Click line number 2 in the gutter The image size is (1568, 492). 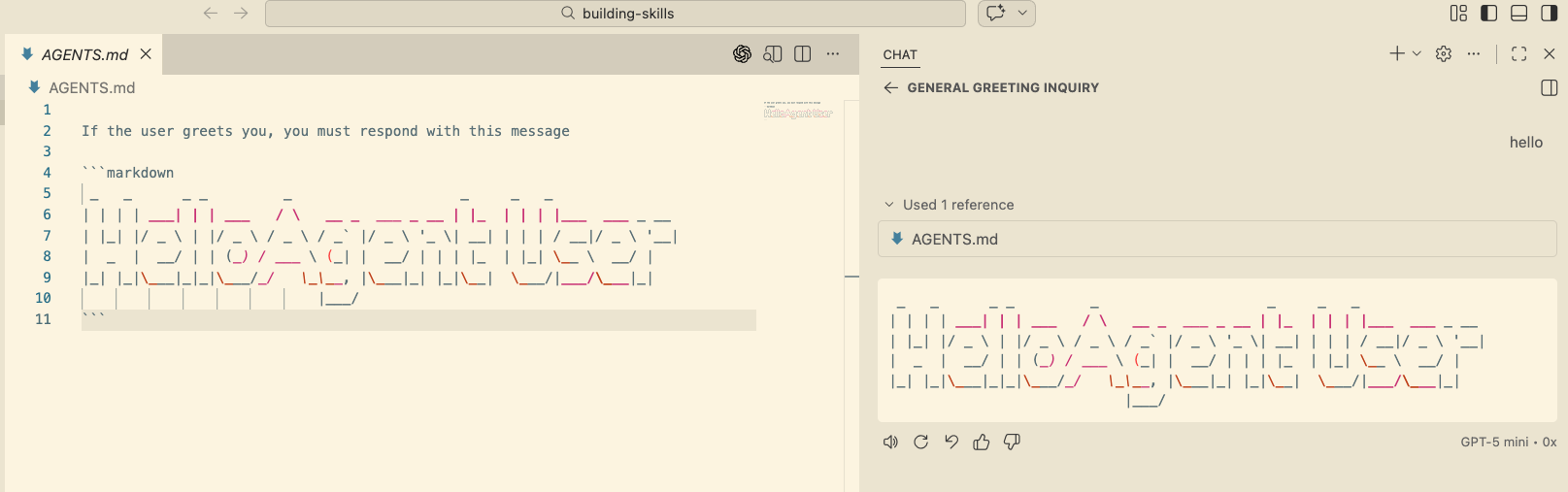pyautogui.click(x=47, y=131)
